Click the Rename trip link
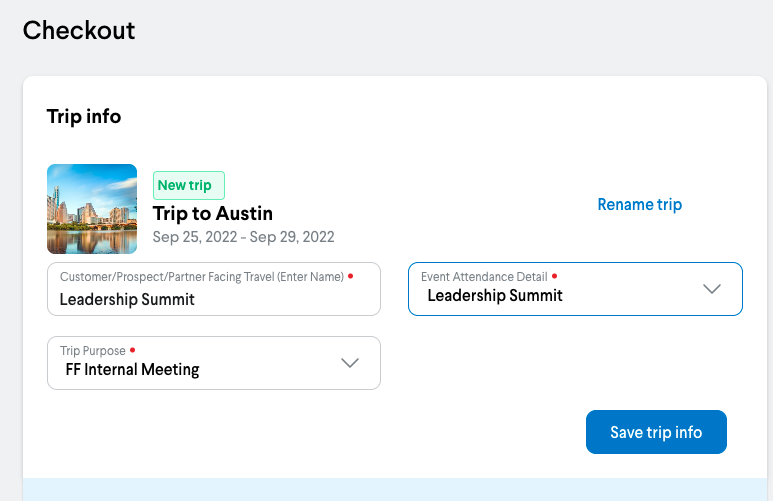Image resolution: width=773 pixels, height=501 pixels. point(639,205)
